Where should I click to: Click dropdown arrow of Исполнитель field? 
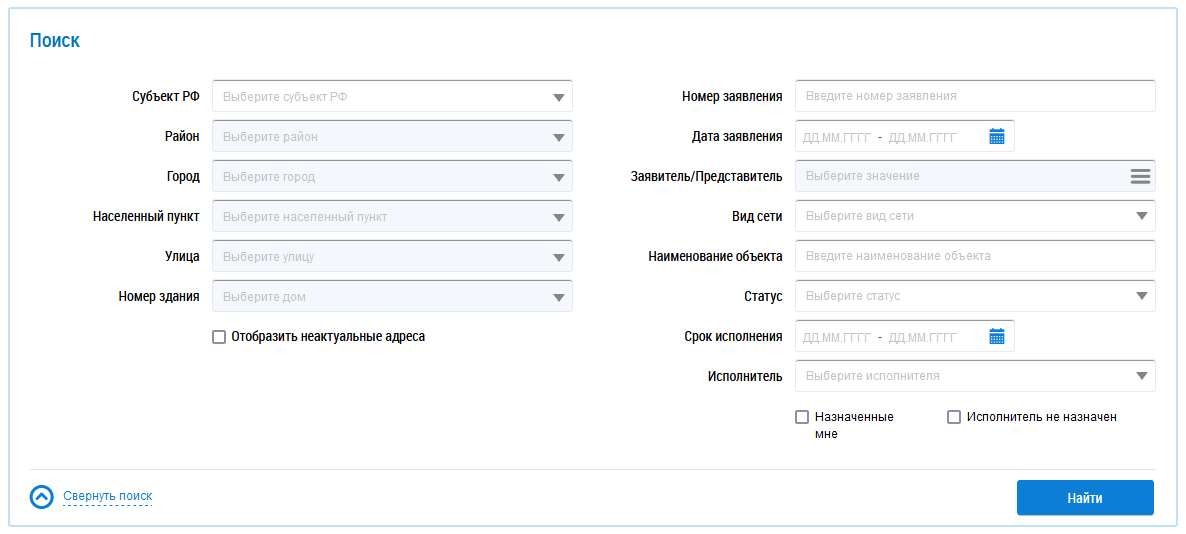1141,377
